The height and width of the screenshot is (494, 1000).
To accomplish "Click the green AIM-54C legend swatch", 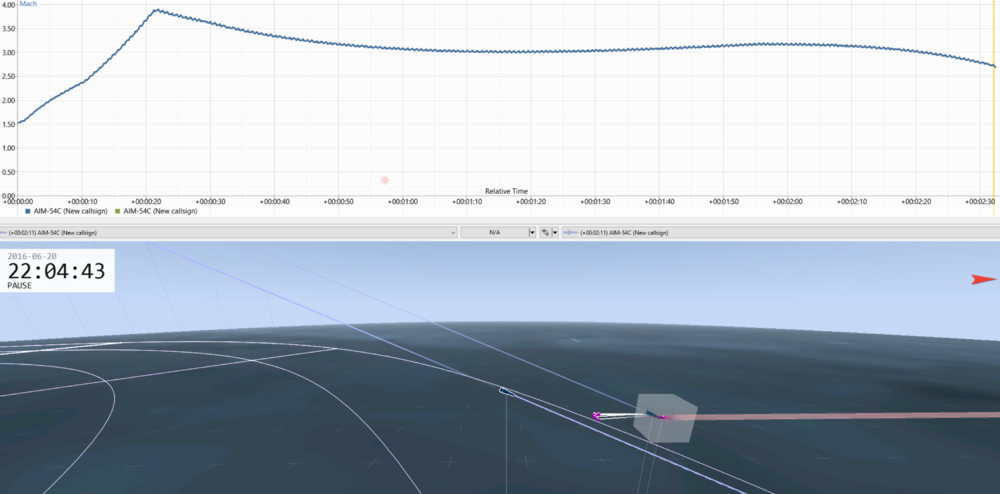I will tap(117, 211).
